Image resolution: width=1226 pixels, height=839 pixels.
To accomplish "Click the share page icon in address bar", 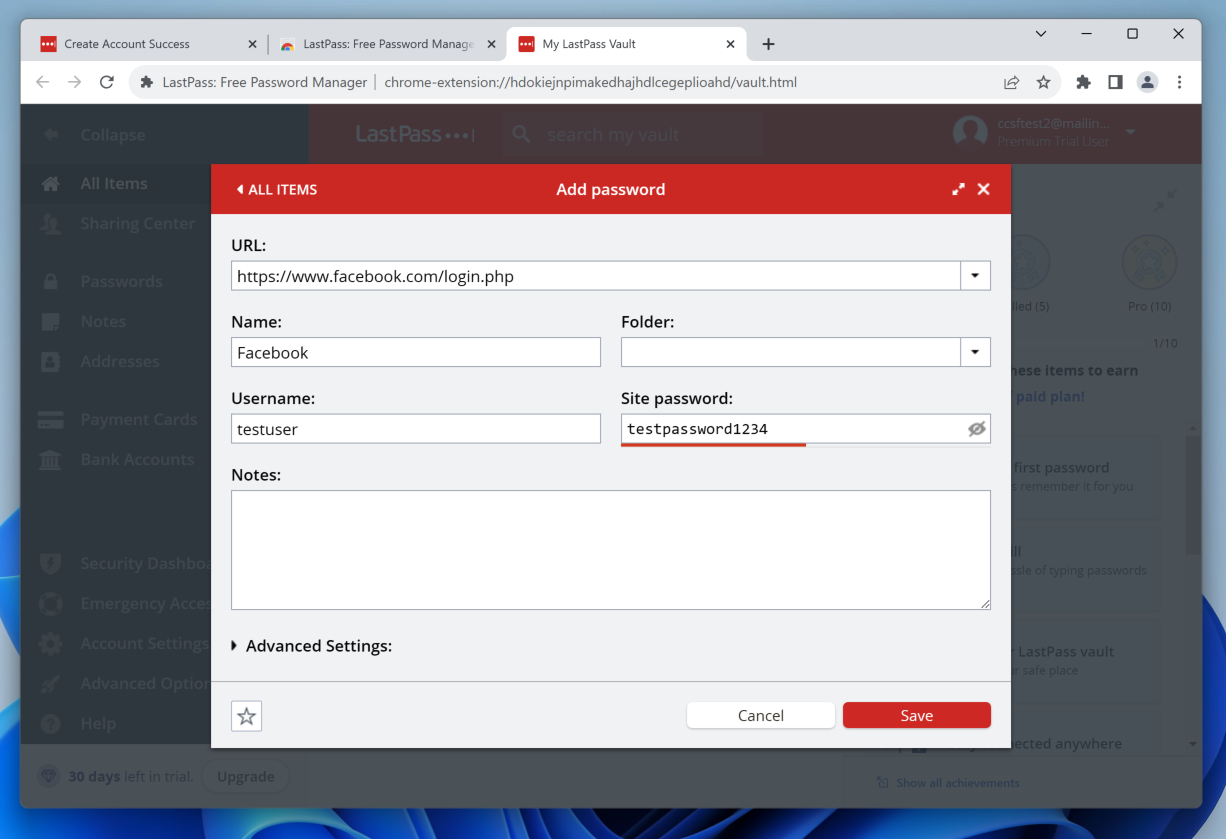I will 1012,82.
